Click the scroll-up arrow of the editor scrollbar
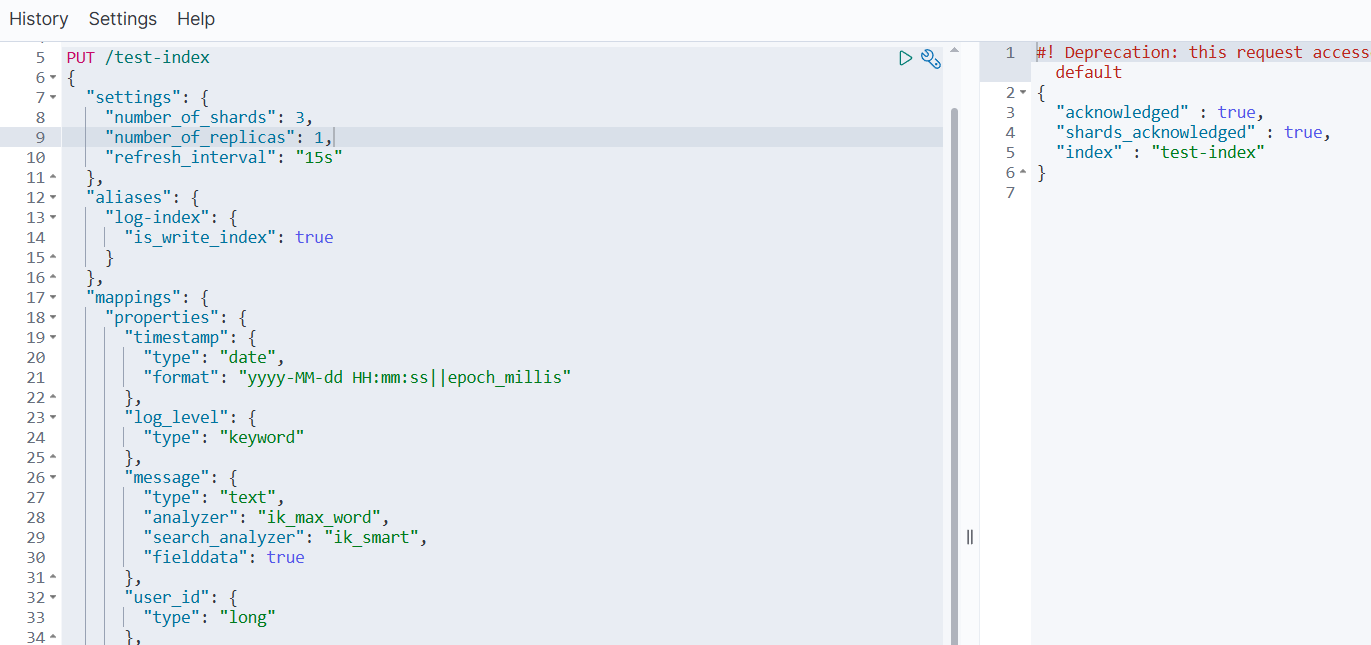1371x645 pixels. coord(954,50)
